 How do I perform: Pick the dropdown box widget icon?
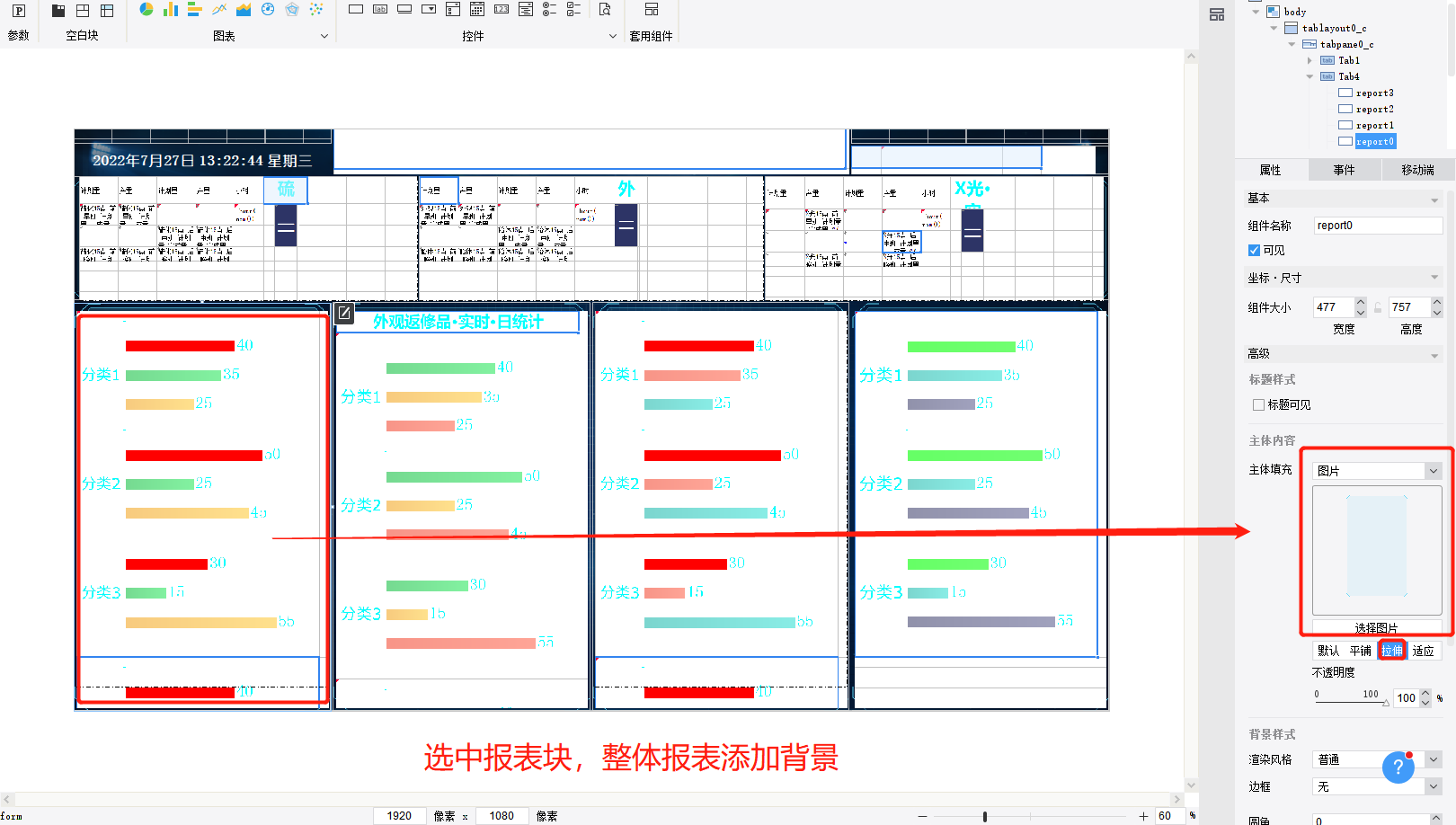click(x=429, y=9)
